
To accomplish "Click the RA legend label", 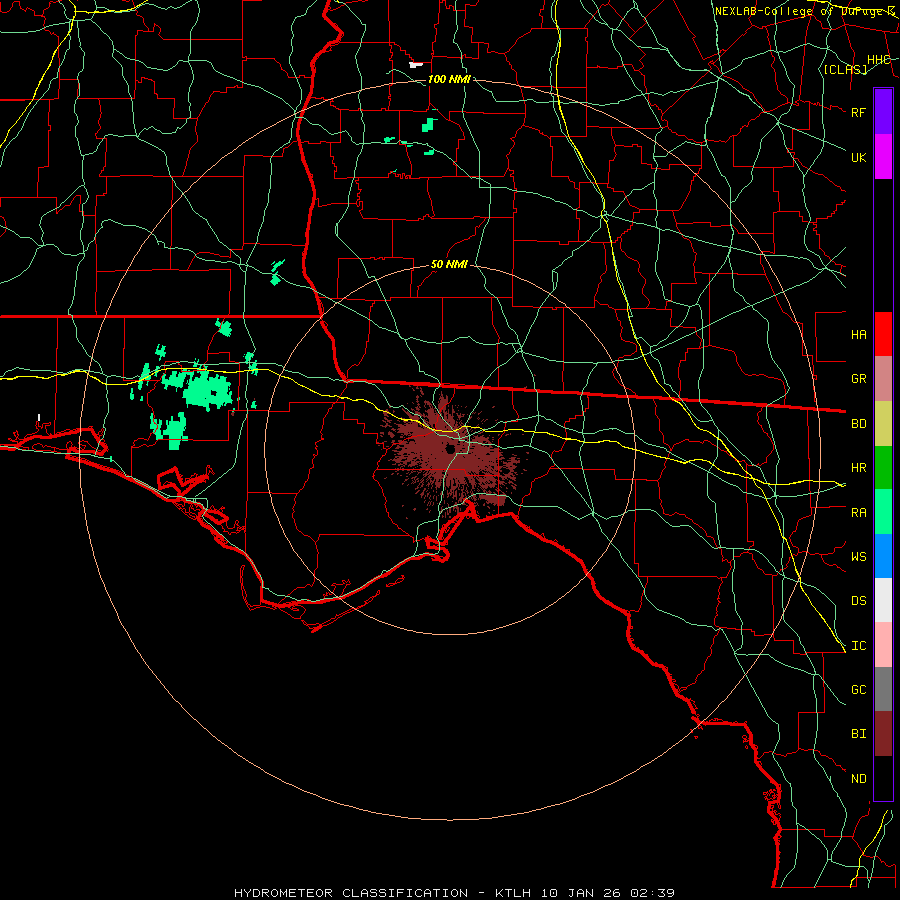I will tap(858, 513).
